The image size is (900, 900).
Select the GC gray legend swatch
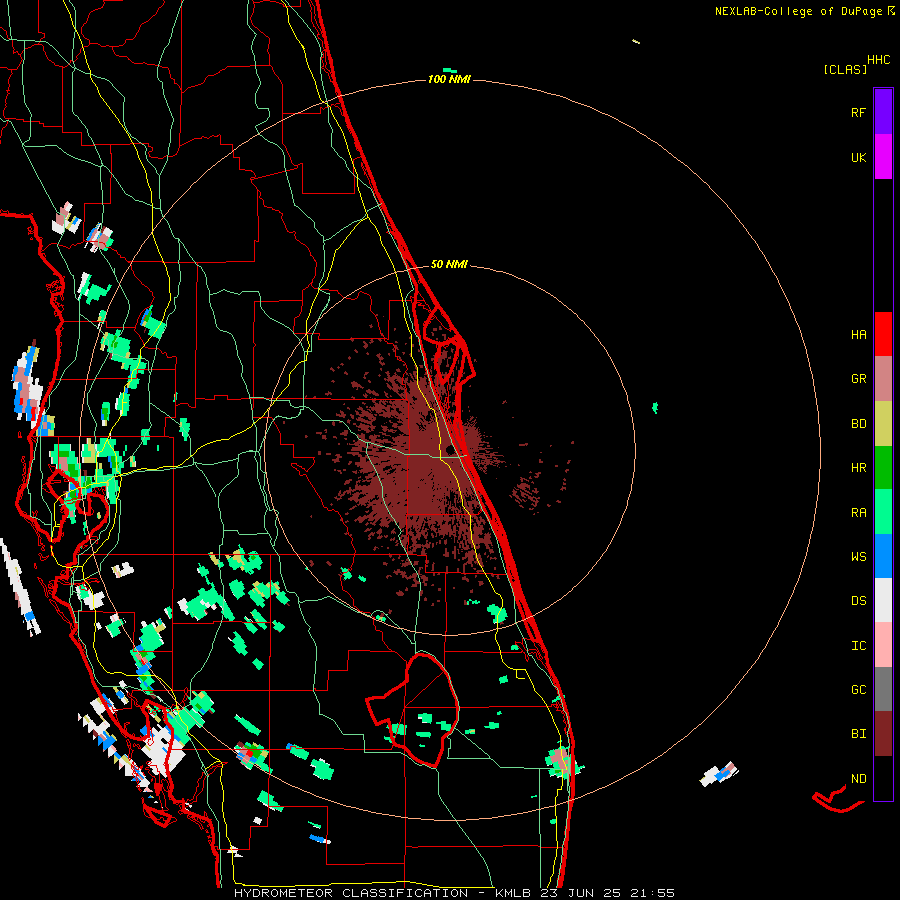coord(883,689)
